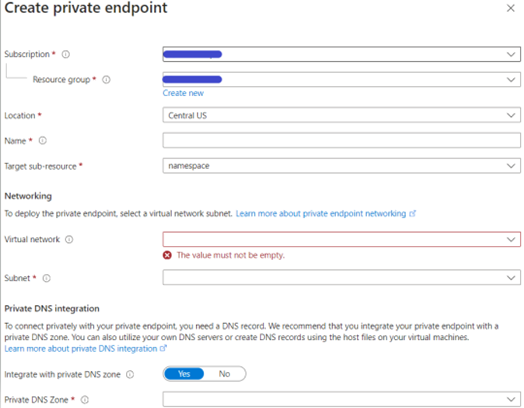This screenshot has width=524, height=408.
Task: Click the info icon beside Subscription
Action: click(x=66, y=54)
